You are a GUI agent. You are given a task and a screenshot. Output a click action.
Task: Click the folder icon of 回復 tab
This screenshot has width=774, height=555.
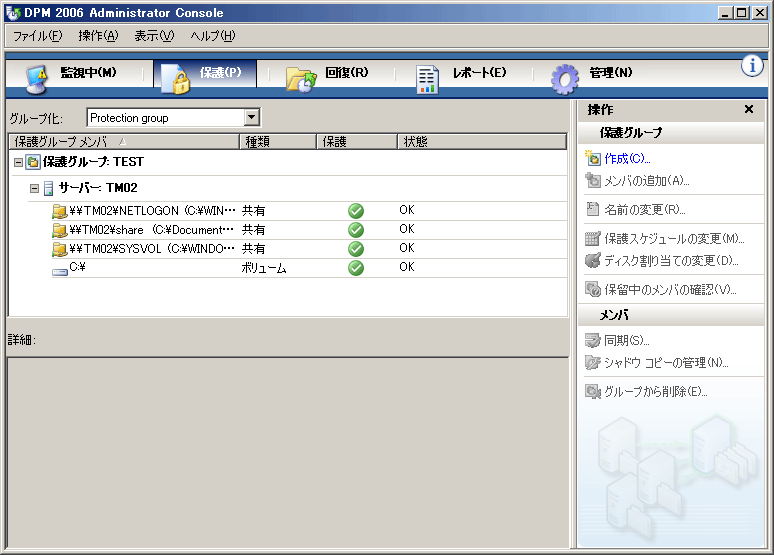301,80
